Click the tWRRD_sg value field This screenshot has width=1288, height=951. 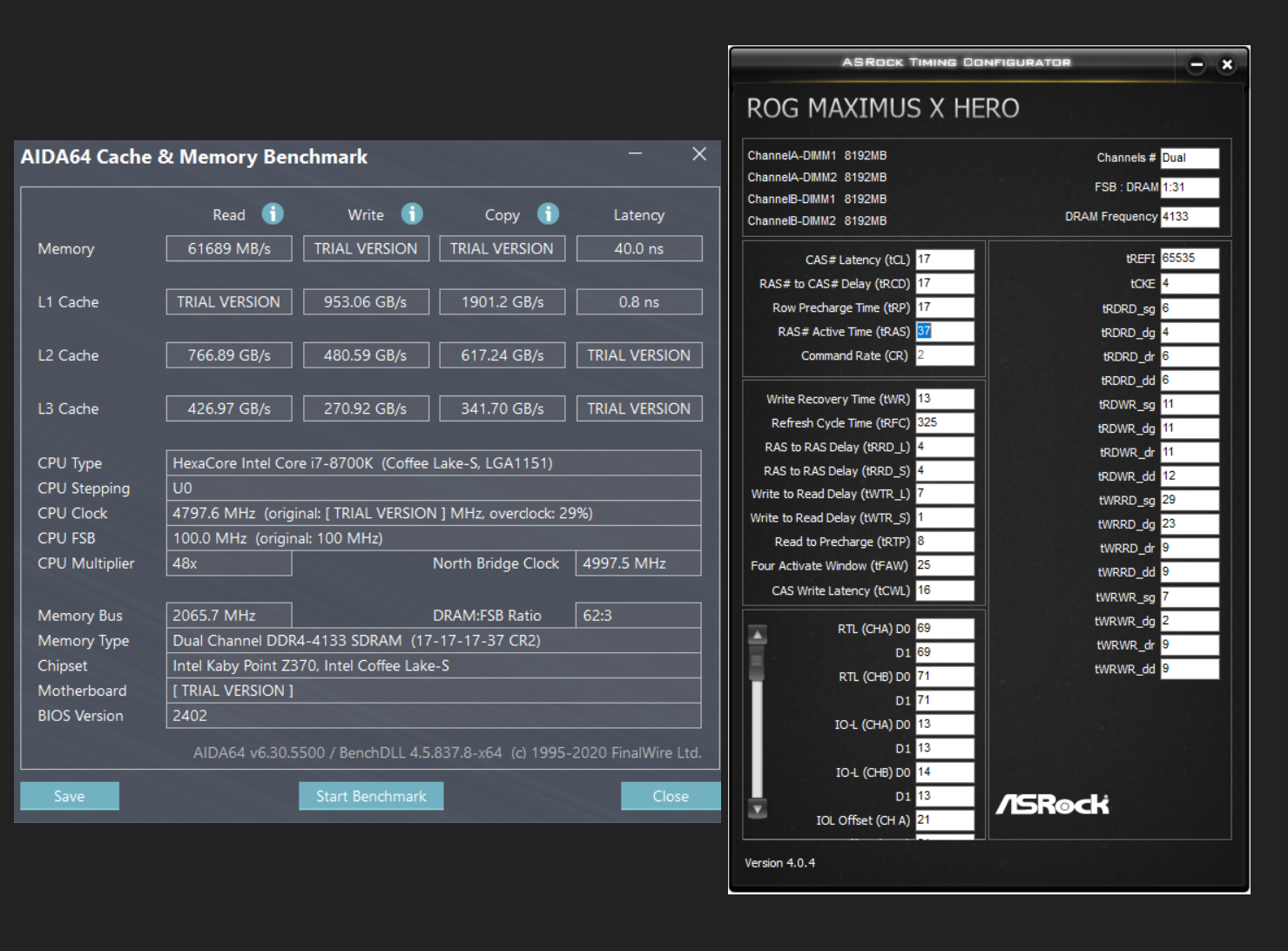(1190, 501)
